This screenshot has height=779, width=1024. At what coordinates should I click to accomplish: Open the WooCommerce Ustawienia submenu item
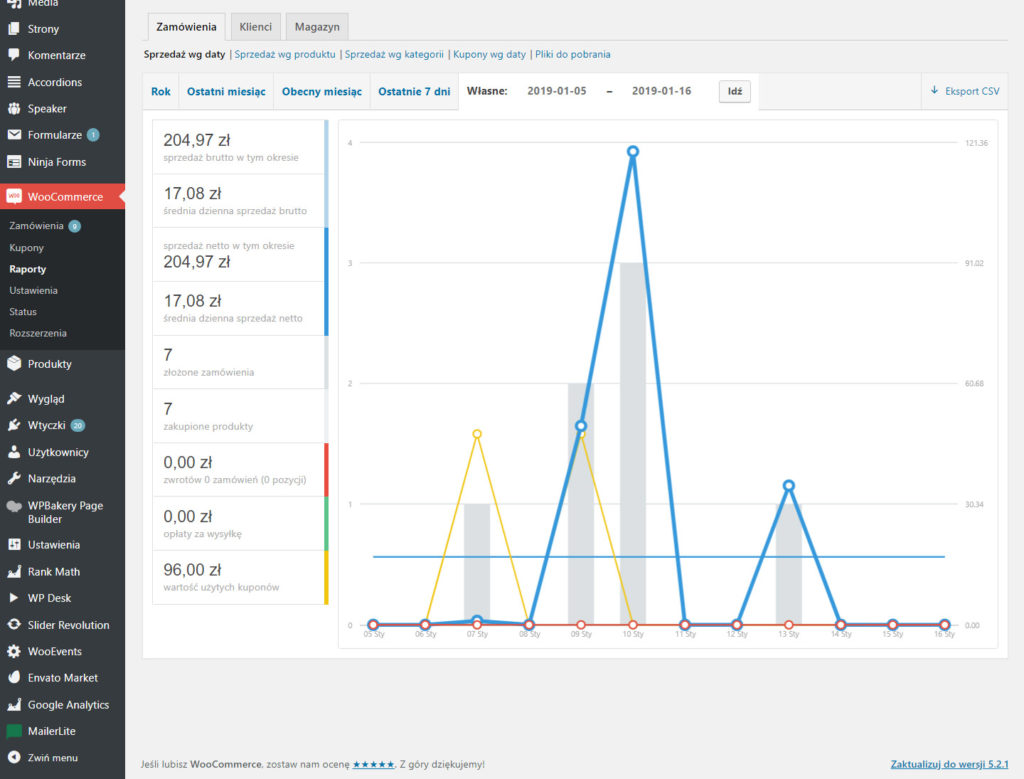coord(33,291)
